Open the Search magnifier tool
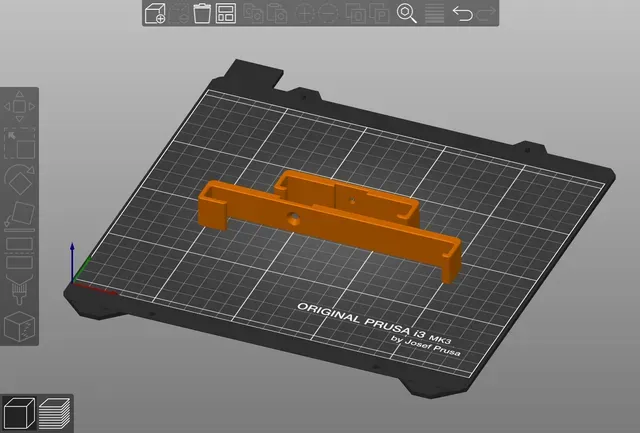The image size is (640, 433). click(x=407, y=13)
